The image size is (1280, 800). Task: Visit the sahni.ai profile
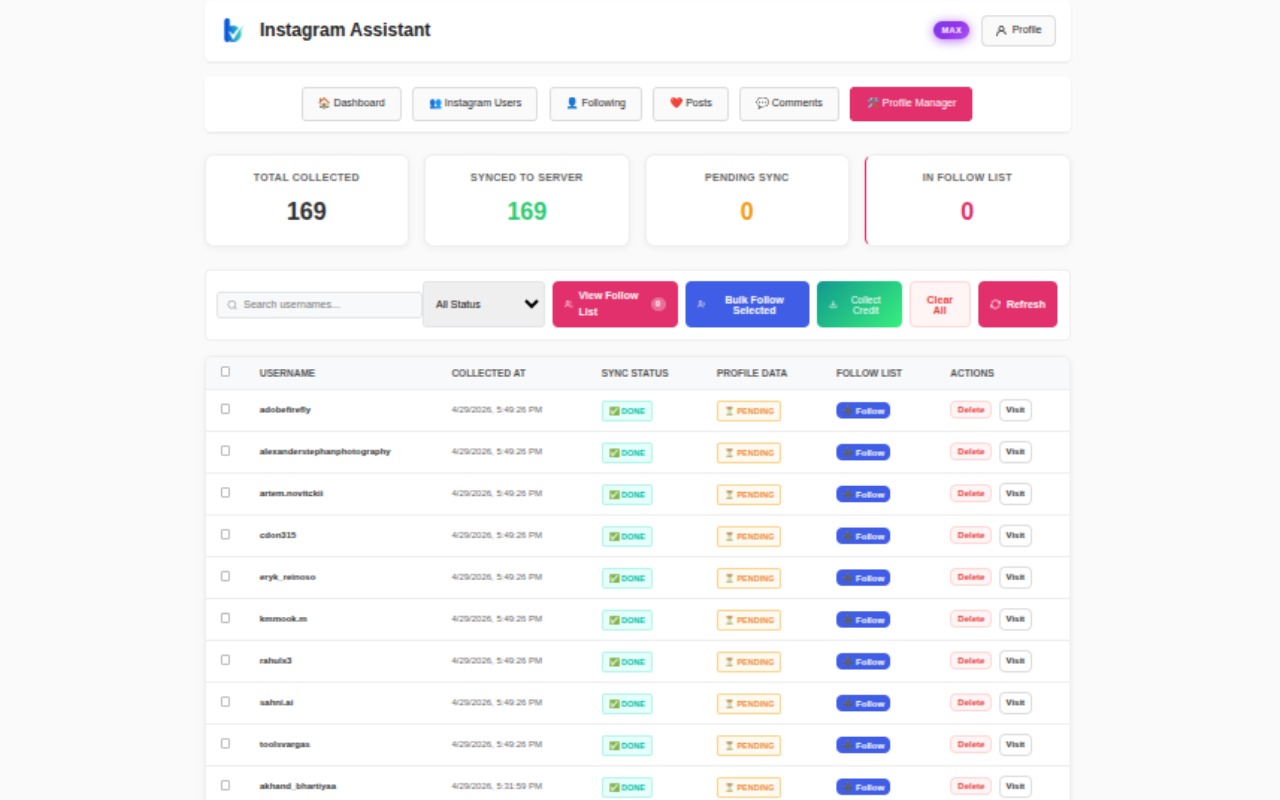pos(1015,703)
